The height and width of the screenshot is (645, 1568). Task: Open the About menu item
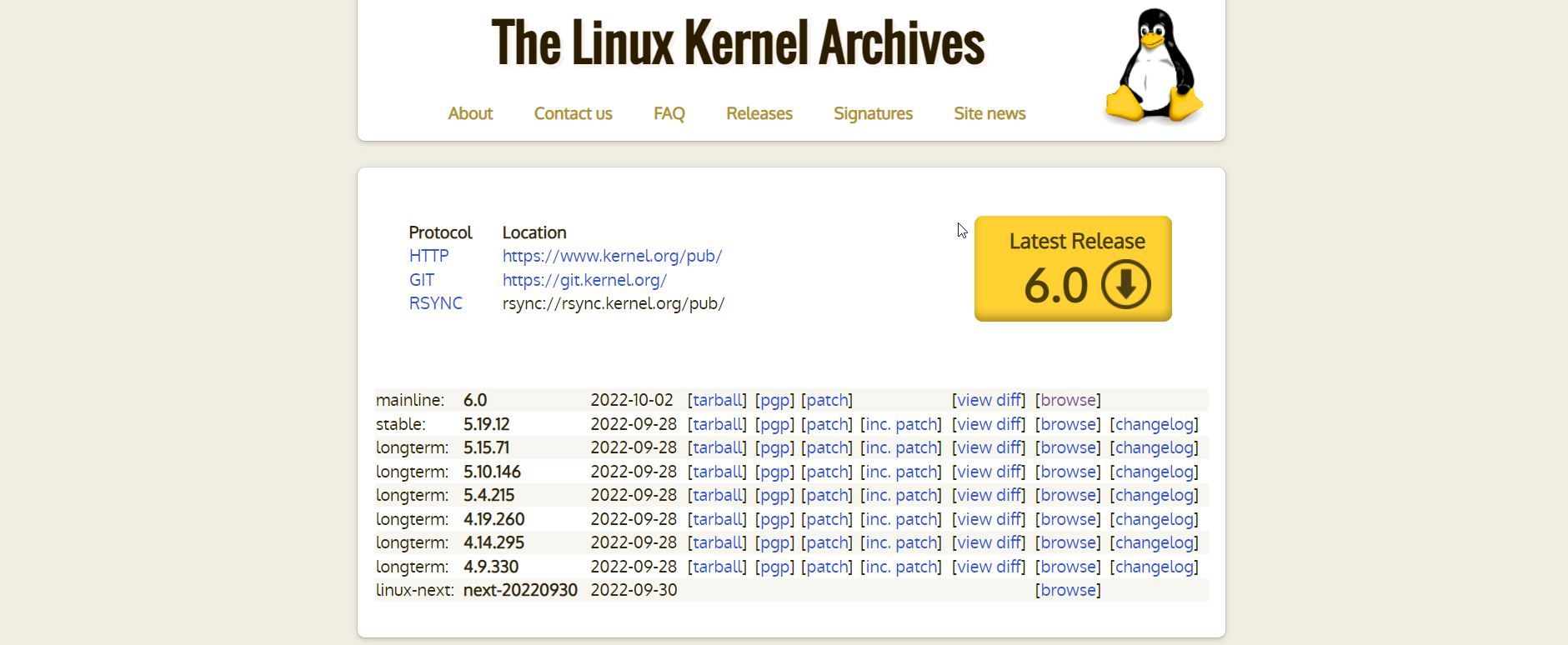point(470,113)
